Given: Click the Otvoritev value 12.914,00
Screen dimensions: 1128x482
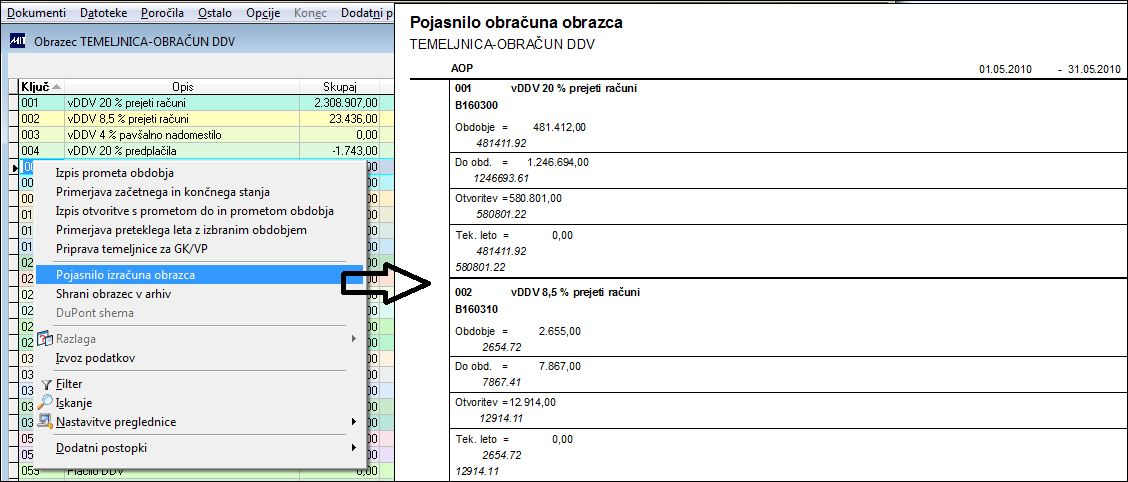Looking at the screenshot, I should coord(532,402).
